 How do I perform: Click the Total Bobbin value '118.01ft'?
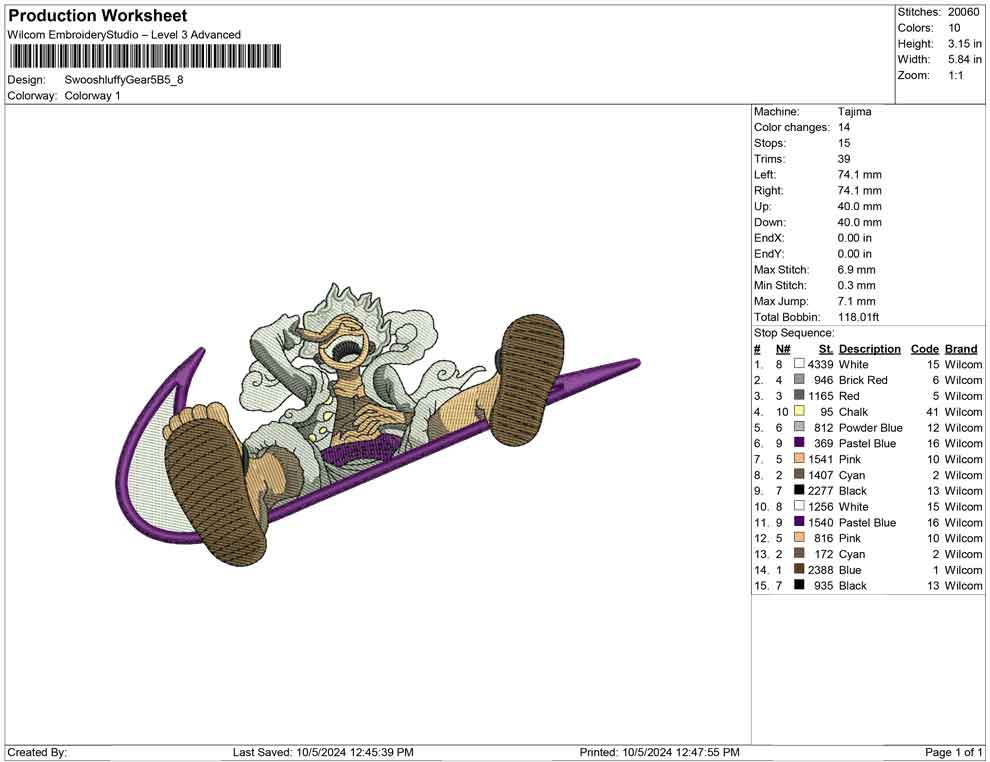[x=858, y=317]
